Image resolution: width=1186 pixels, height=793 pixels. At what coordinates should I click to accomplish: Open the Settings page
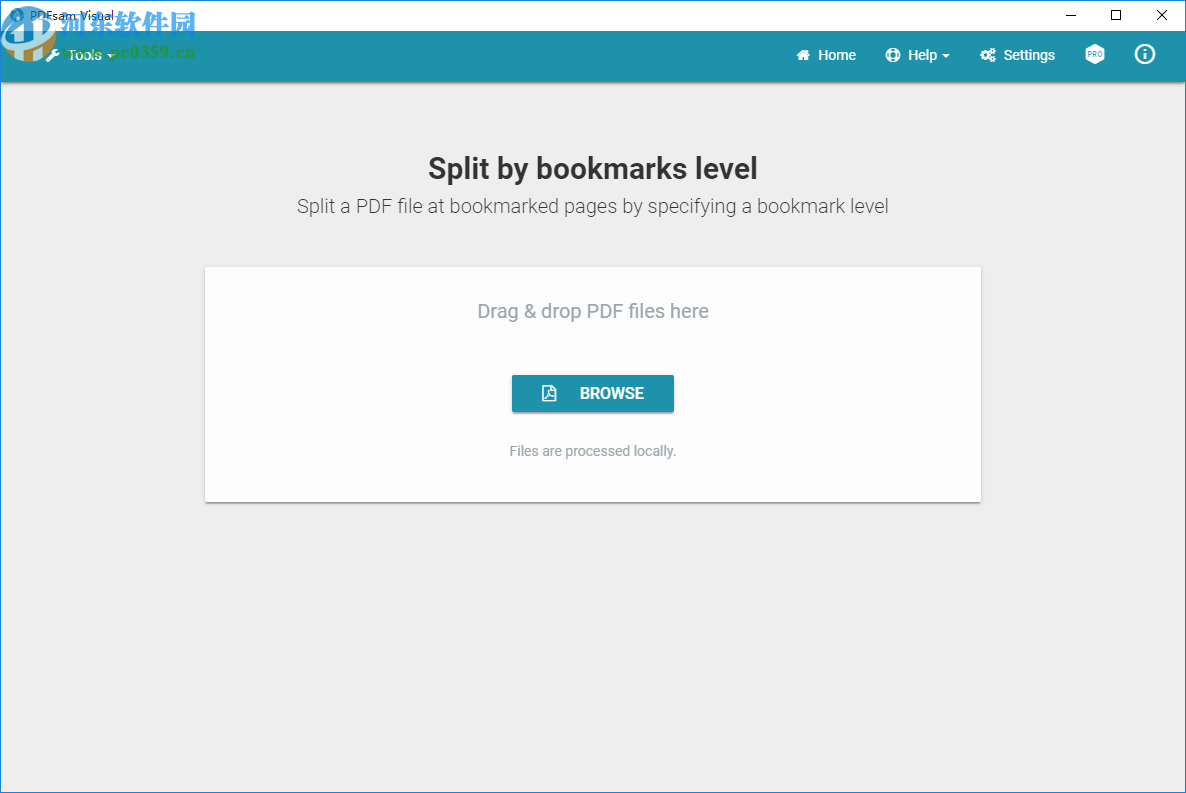tap(1017, 55)
